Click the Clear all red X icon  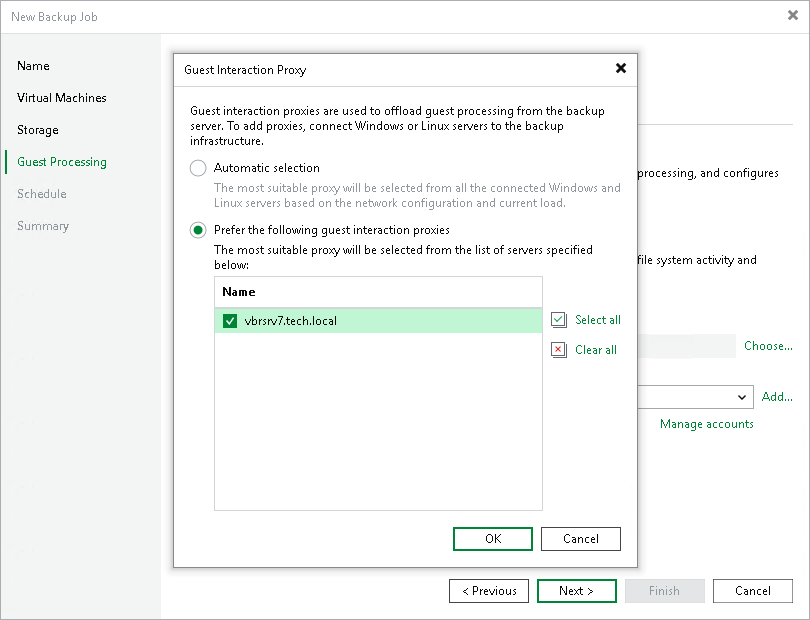[558, 350]
